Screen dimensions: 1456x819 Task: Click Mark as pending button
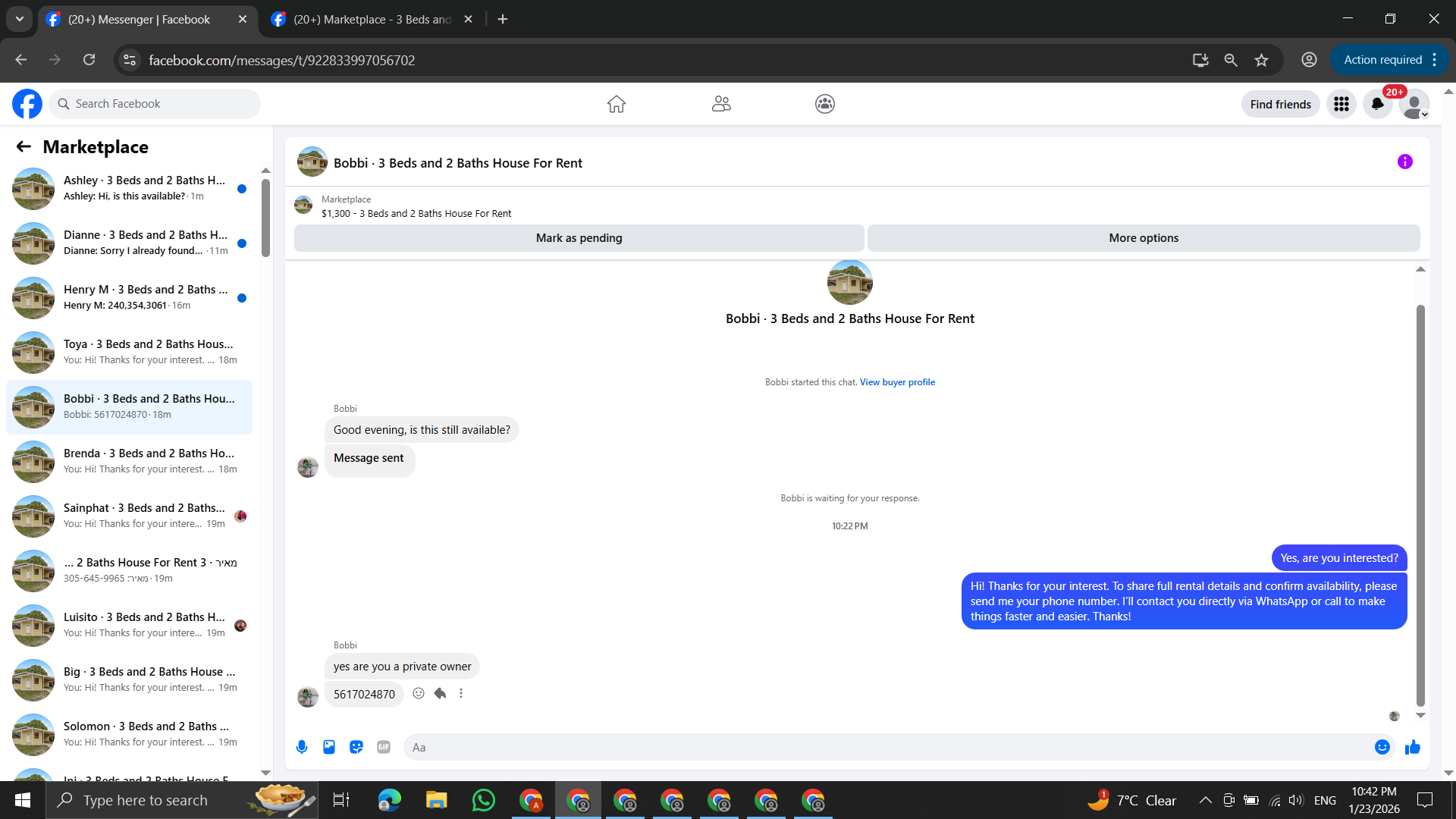pyautogui.click(x=579, y=238)
